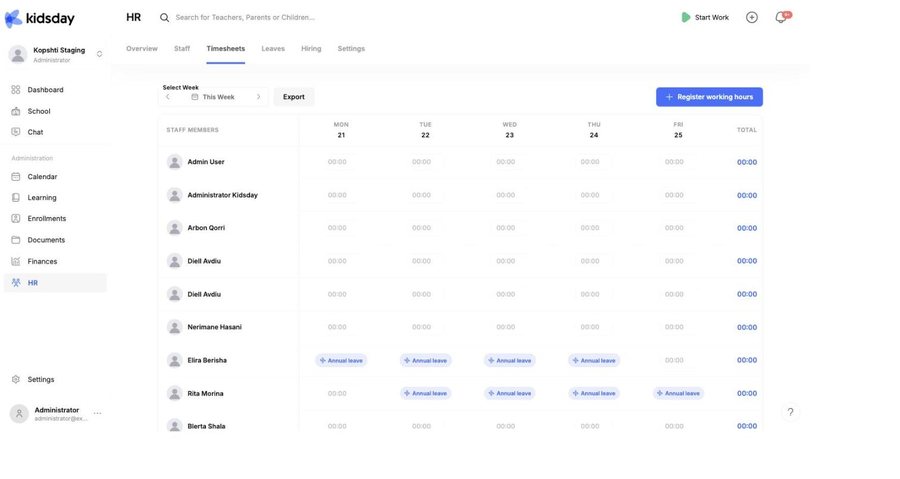Select the Timesheets tab
The width and height of the screenshot is (900, 479).
pos(226,49)
